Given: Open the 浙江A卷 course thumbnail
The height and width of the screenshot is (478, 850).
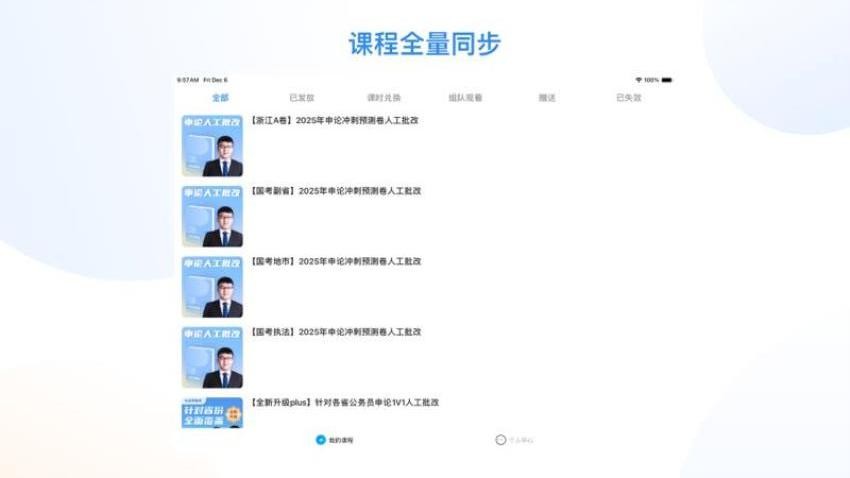Looking at the screenshot, I should pyautogui.click(x=212, y=146).
